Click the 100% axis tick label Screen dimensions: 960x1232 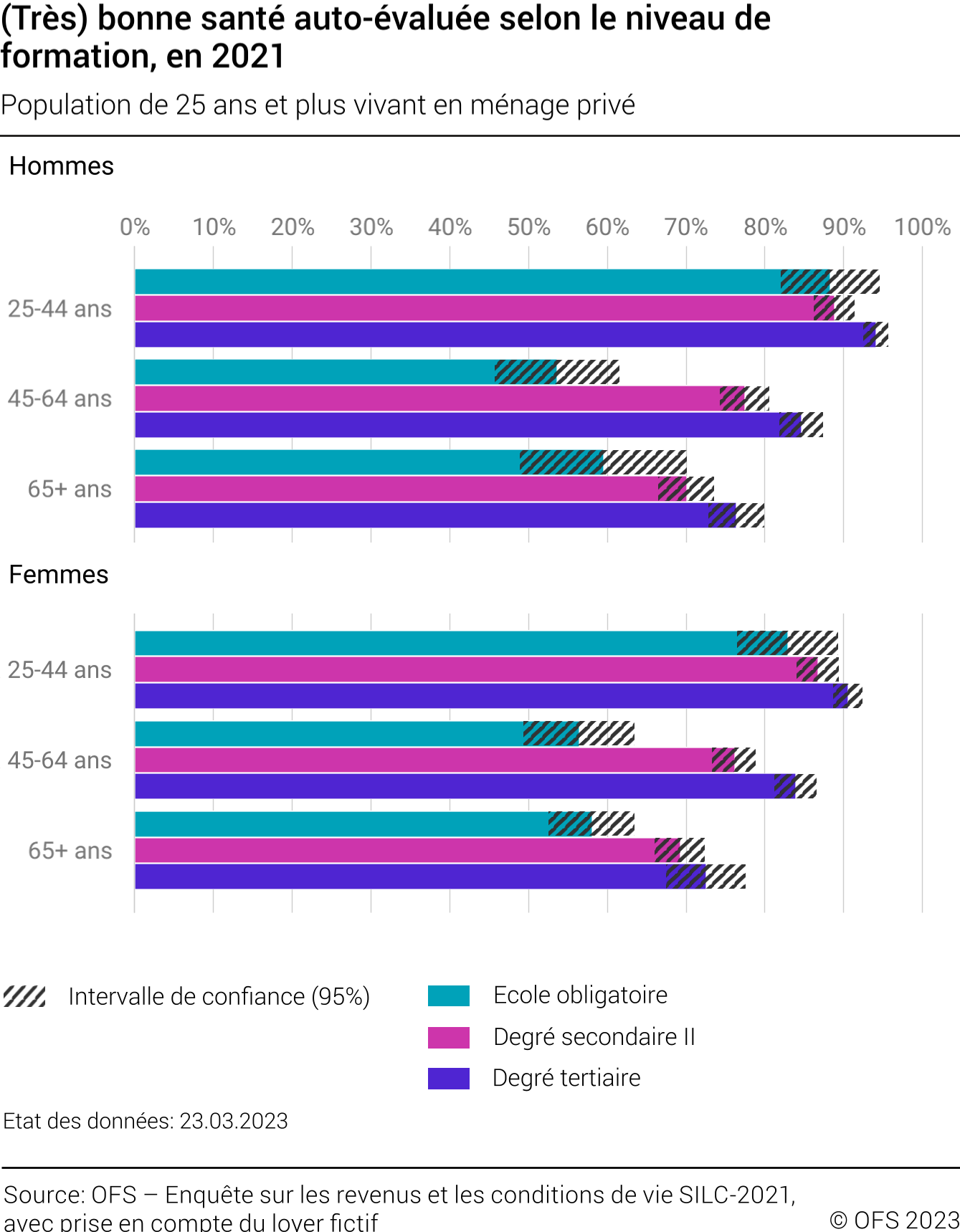pyautogui.click(x=922, y=227)
